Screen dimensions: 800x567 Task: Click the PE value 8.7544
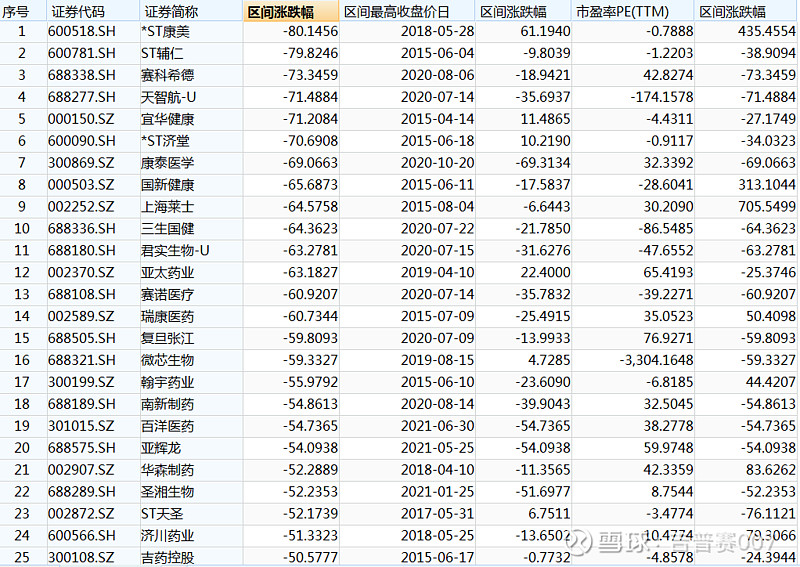[672, 492]
